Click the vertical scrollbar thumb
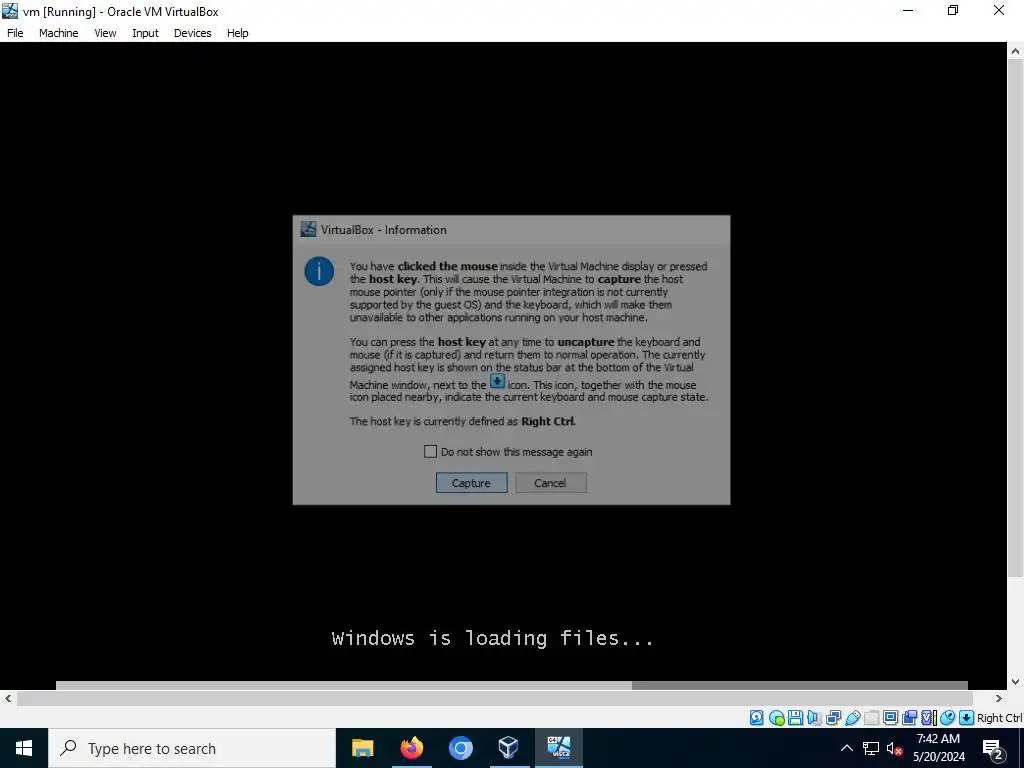 tap(1016, 317)
